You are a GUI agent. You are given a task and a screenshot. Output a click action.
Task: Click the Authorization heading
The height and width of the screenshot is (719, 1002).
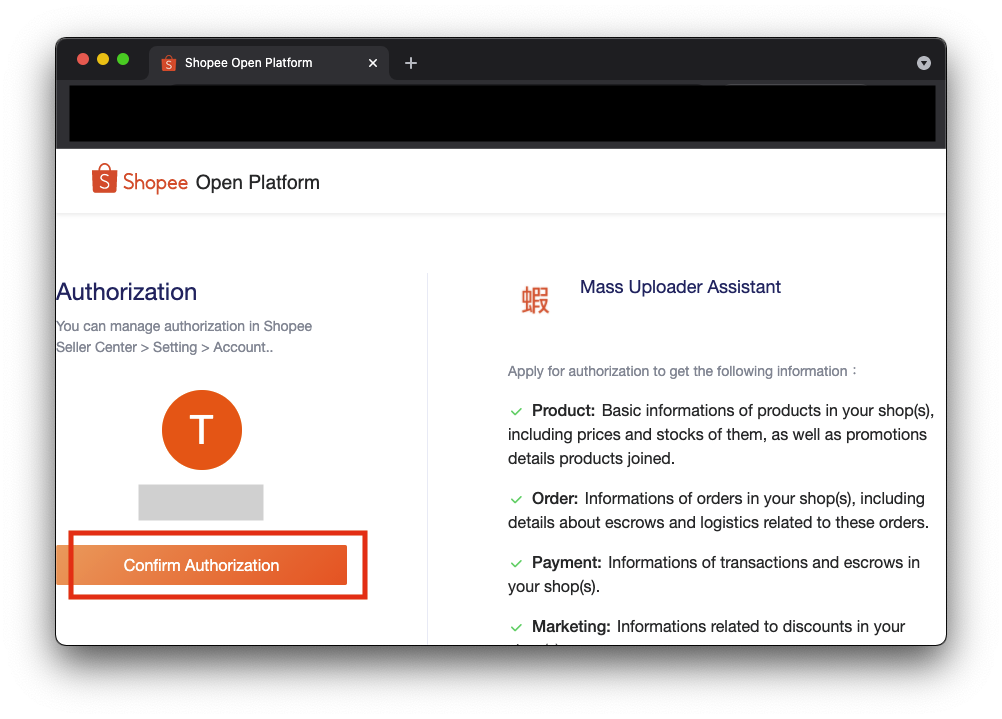127,292
